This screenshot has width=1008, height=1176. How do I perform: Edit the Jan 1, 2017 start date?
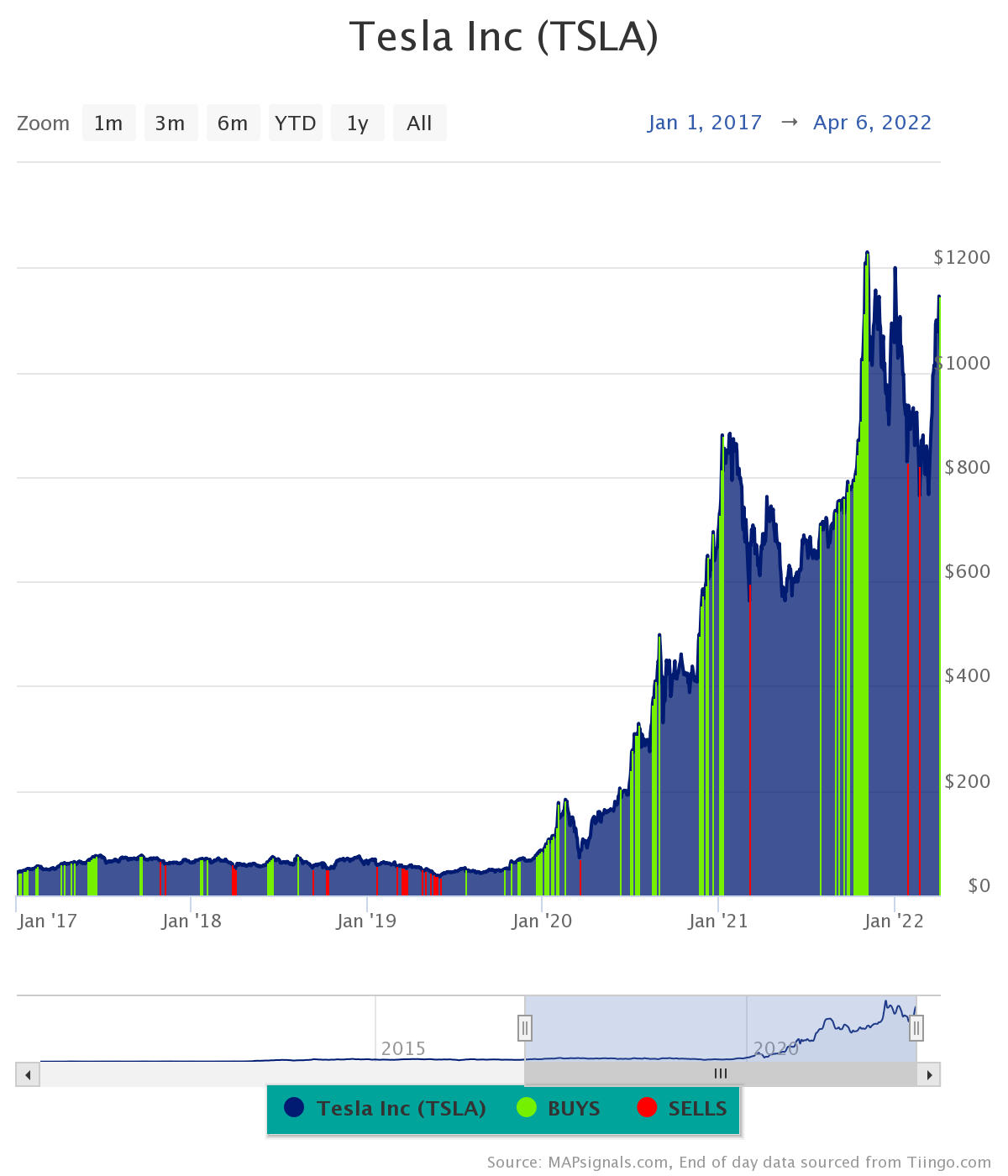click(x=705, y=123)
